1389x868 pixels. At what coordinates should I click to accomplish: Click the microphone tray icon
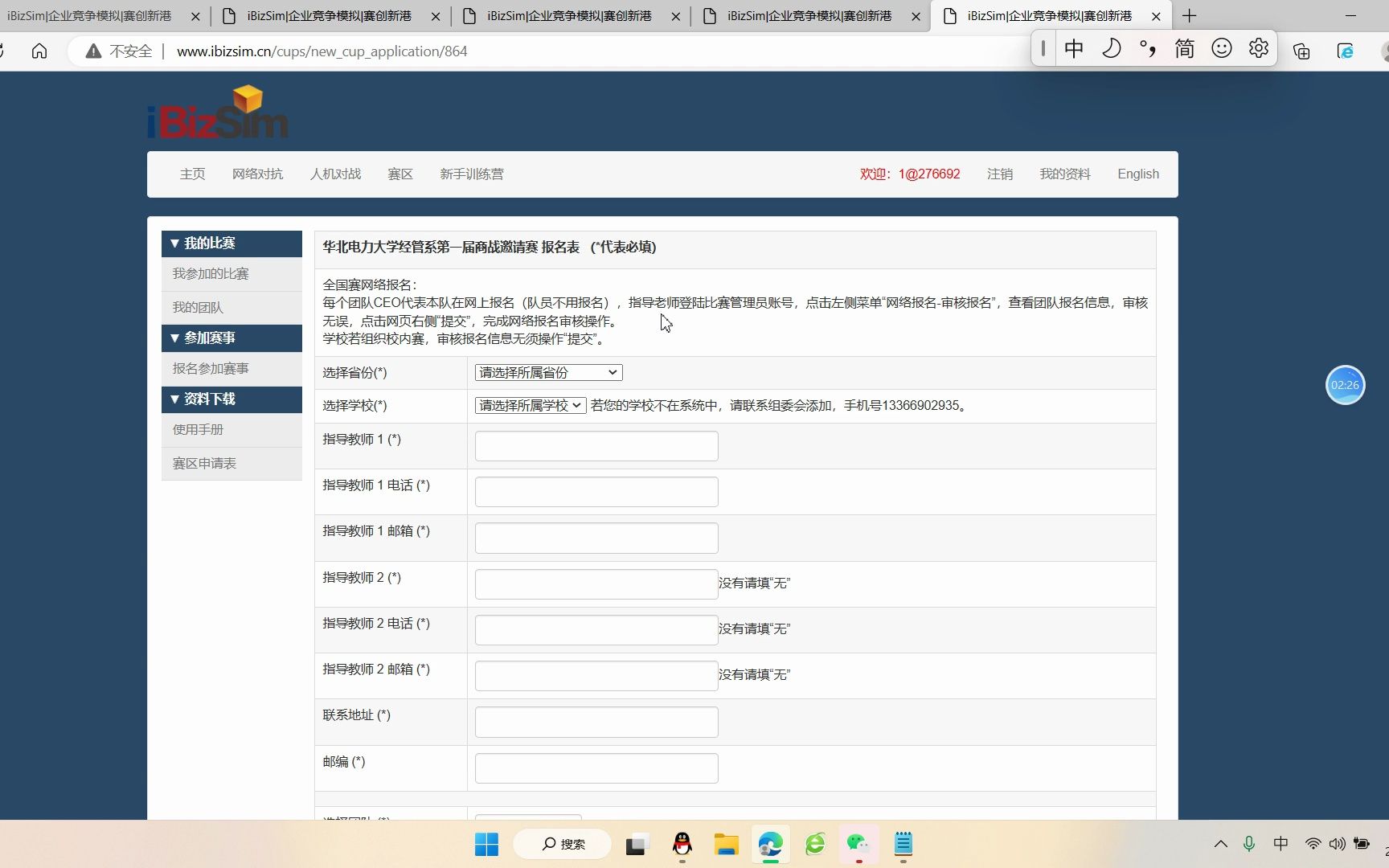pyautogui.click(x=1248, y=844)
